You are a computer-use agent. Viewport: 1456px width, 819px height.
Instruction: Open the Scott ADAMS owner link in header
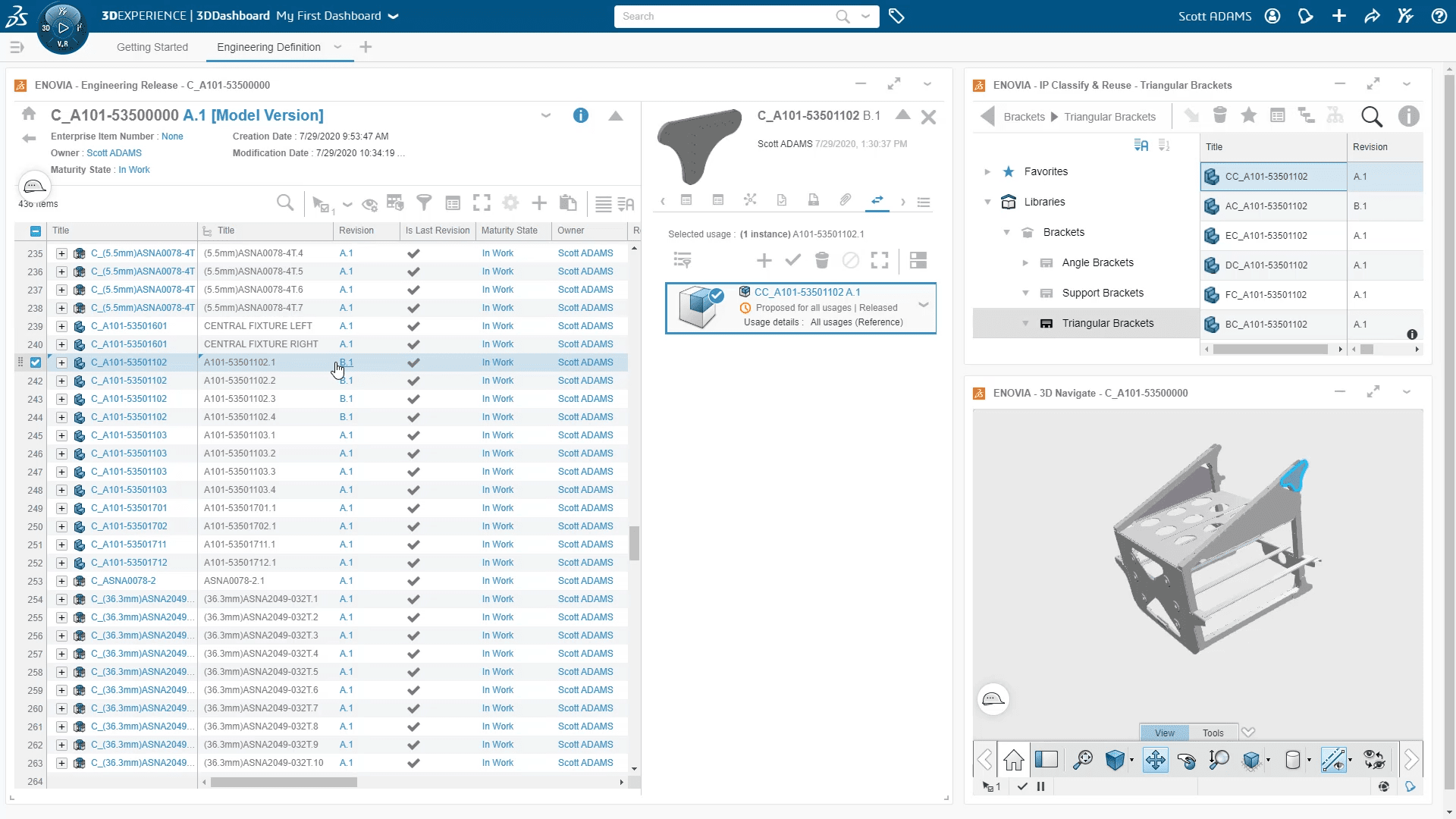(x=114, y=152)
